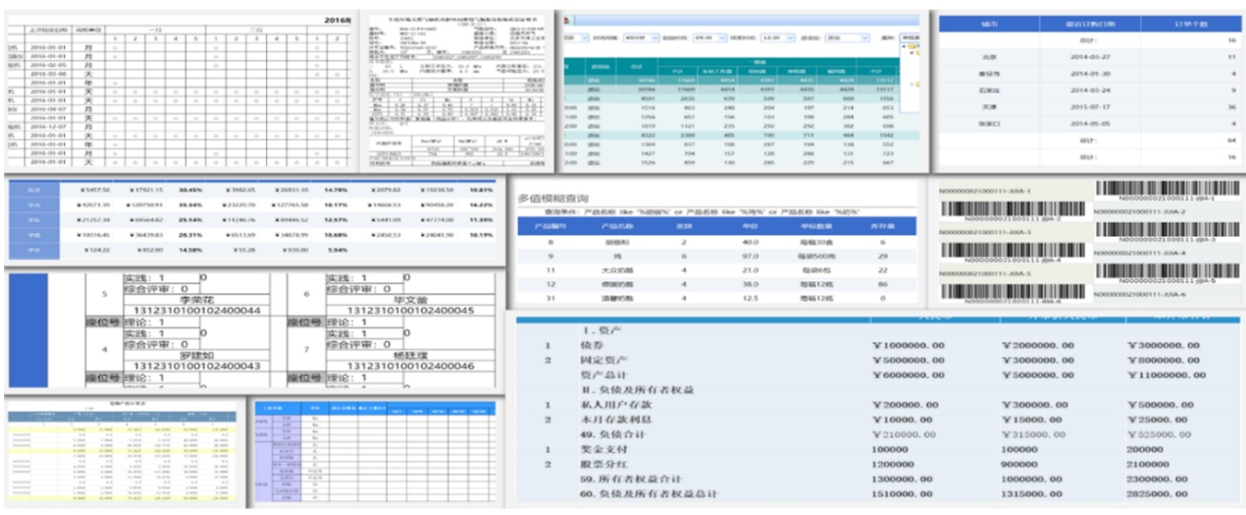The height and width of the screenshot is (515, 1246).
Task: Select the 秦皇岛 city row
Action: tap(1090, 74)
